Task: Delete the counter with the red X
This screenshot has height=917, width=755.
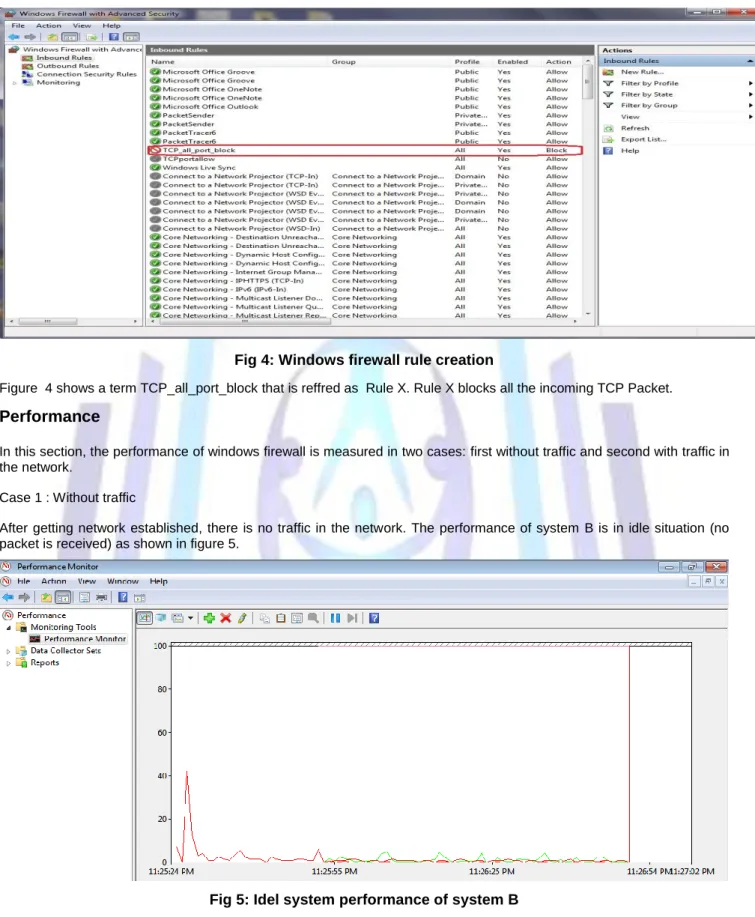Action: coord(225,618)
